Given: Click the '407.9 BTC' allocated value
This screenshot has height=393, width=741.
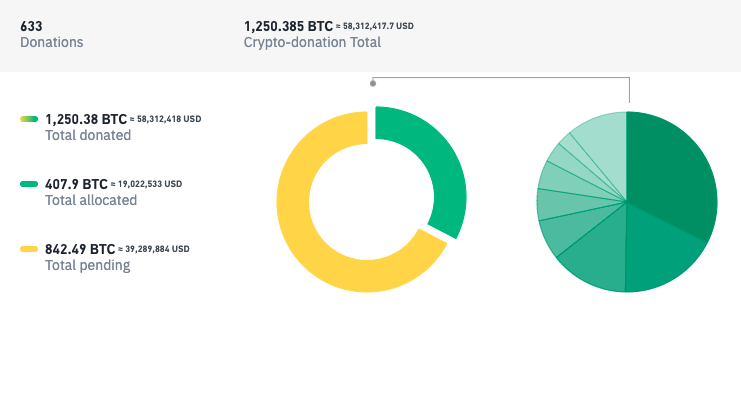Looking at the screenshot, I should click(77, 184).
